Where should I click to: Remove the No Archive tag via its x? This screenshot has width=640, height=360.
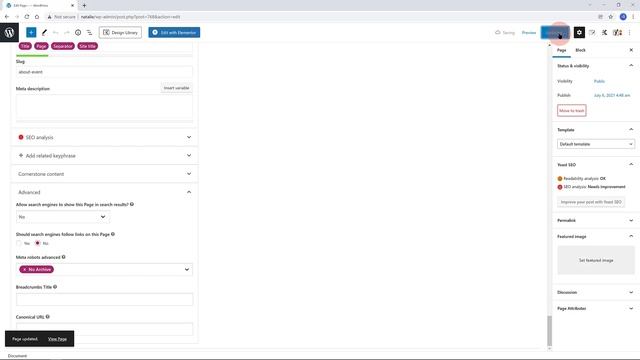pyautogui.click(x=24, y=269)
